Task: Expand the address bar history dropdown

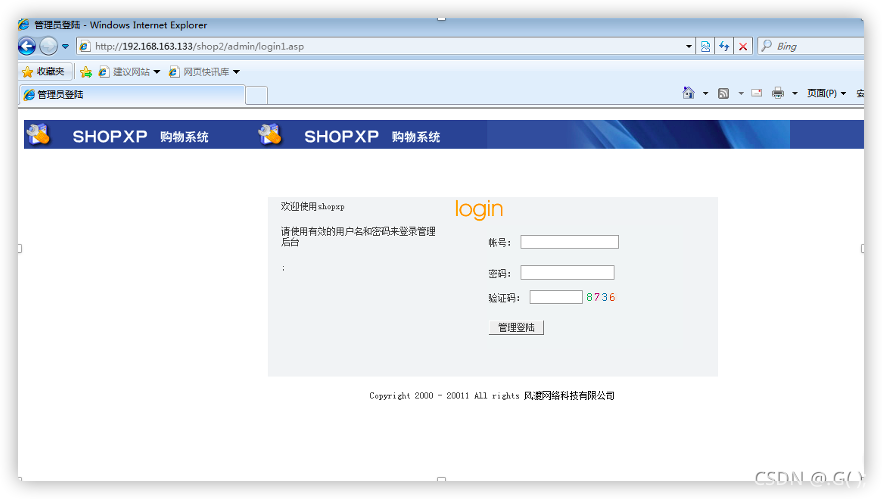Action: (689, 46)
